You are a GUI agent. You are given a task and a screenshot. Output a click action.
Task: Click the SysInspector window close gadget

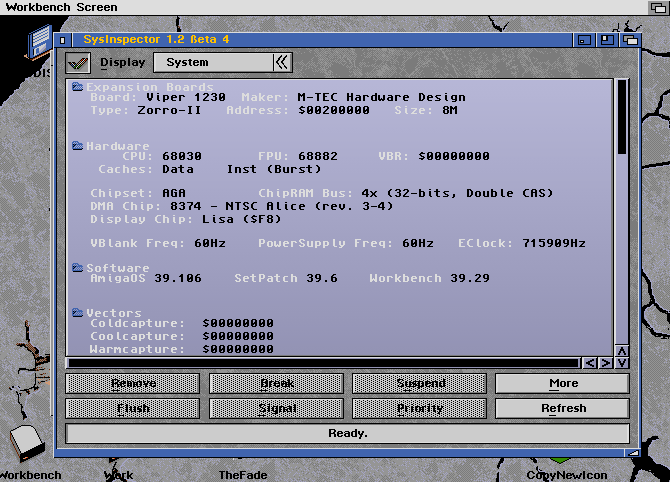(63, 40)
